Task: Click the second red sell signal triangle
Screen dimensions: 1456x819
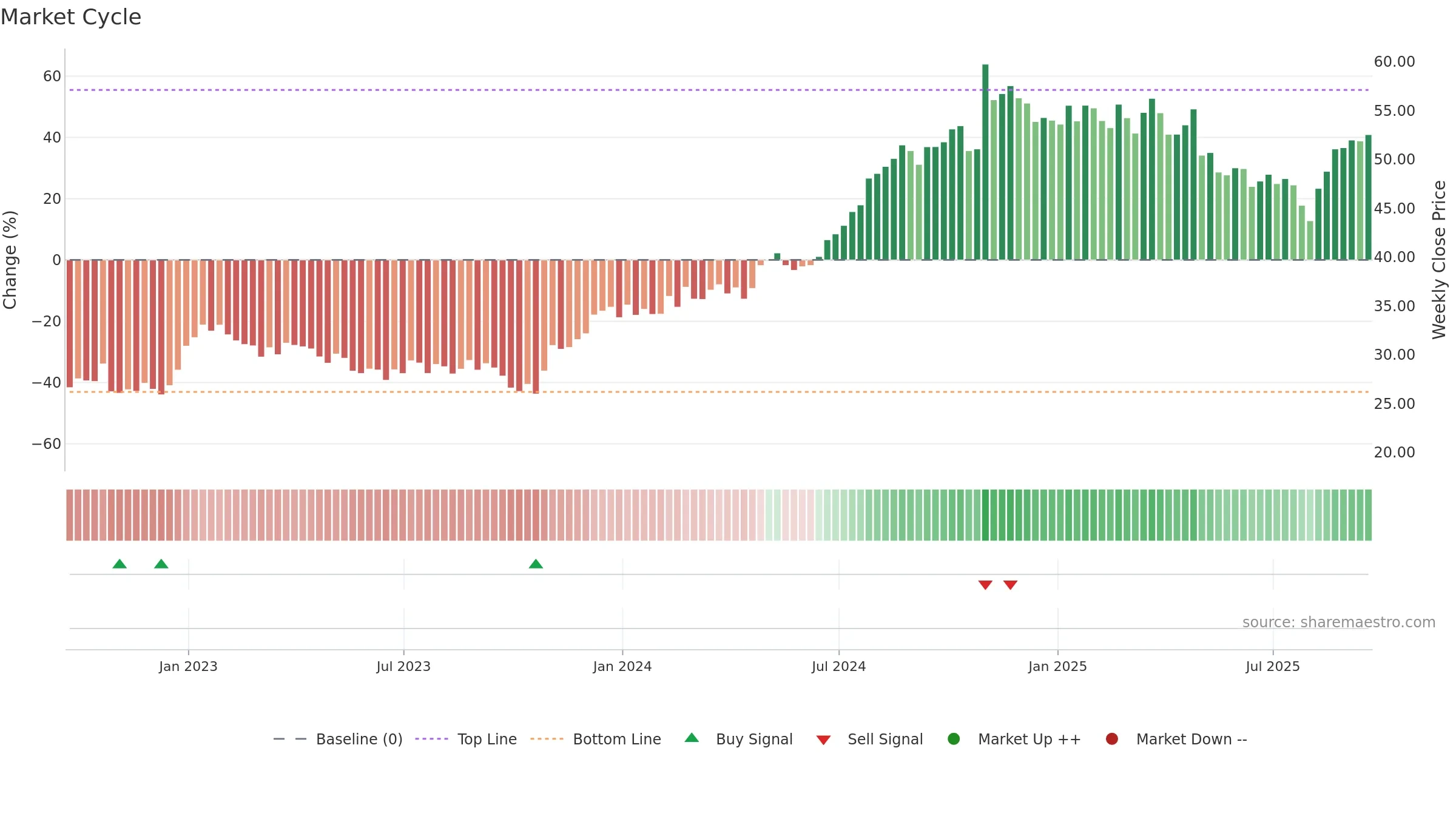Action: [x=1010, y=585]
